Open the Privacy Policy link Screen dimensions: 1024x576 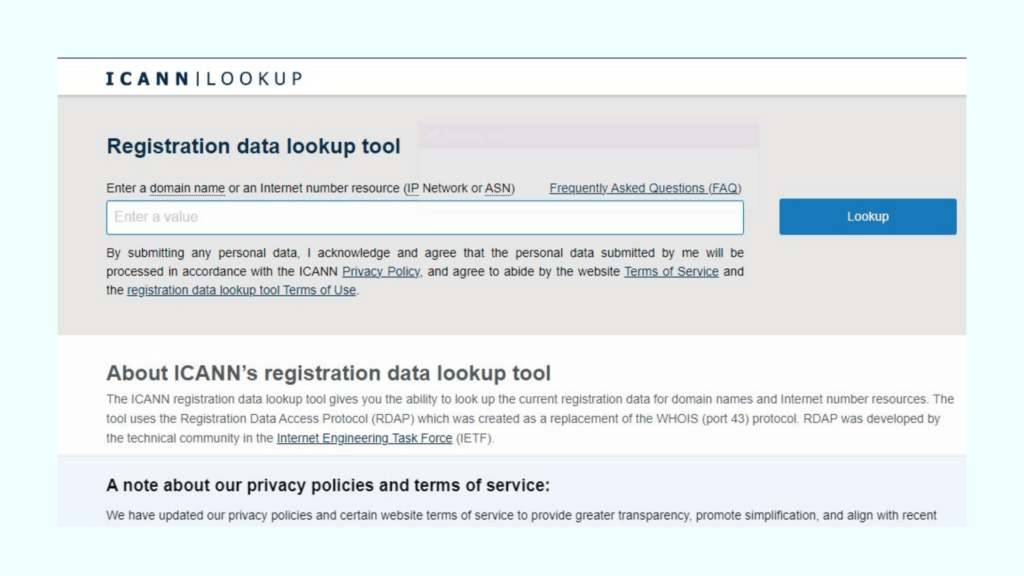[x=381, y=272]
